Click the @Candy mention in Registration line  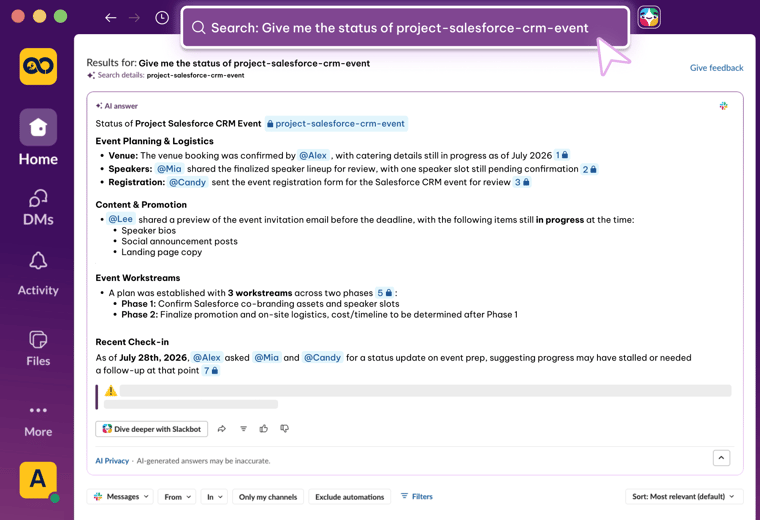coord(188,182)
